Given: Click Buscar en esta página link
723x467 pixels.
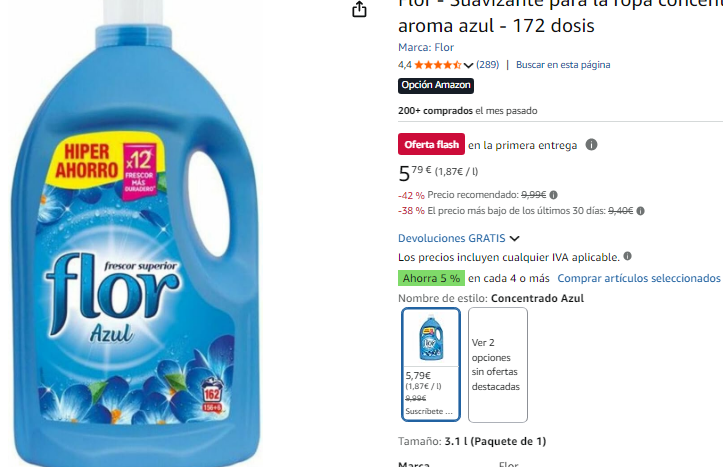Looking at the screenshot, I should (563, 65).
